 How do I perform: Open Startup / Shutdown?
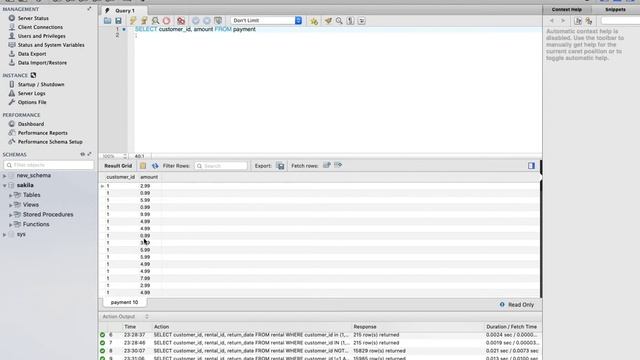tap(41, 84)
